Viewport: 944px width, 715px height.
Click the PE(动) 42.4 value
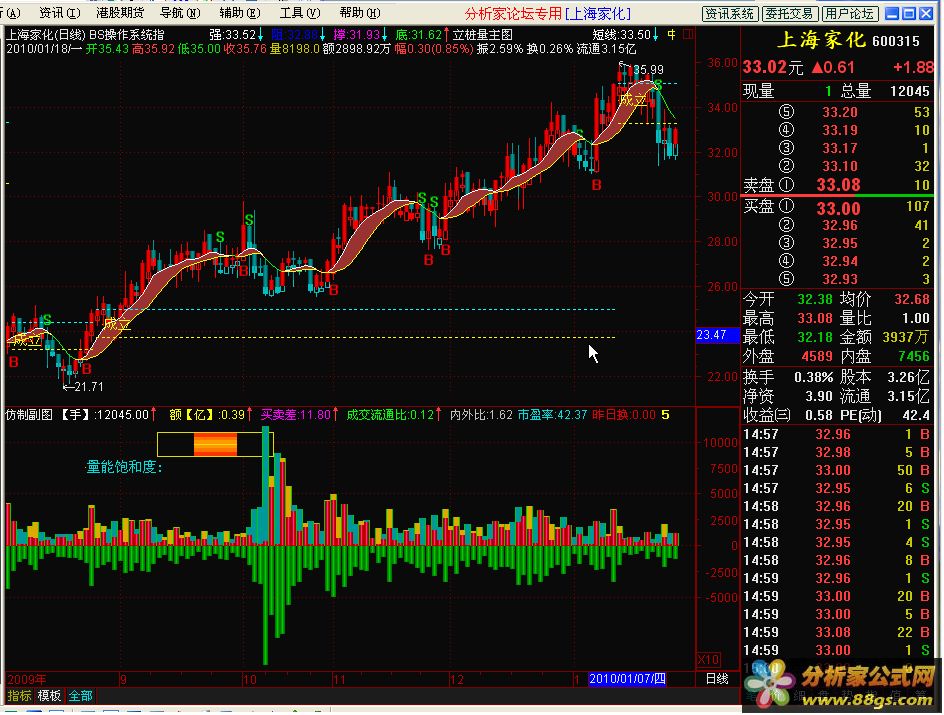coord(916,415)
